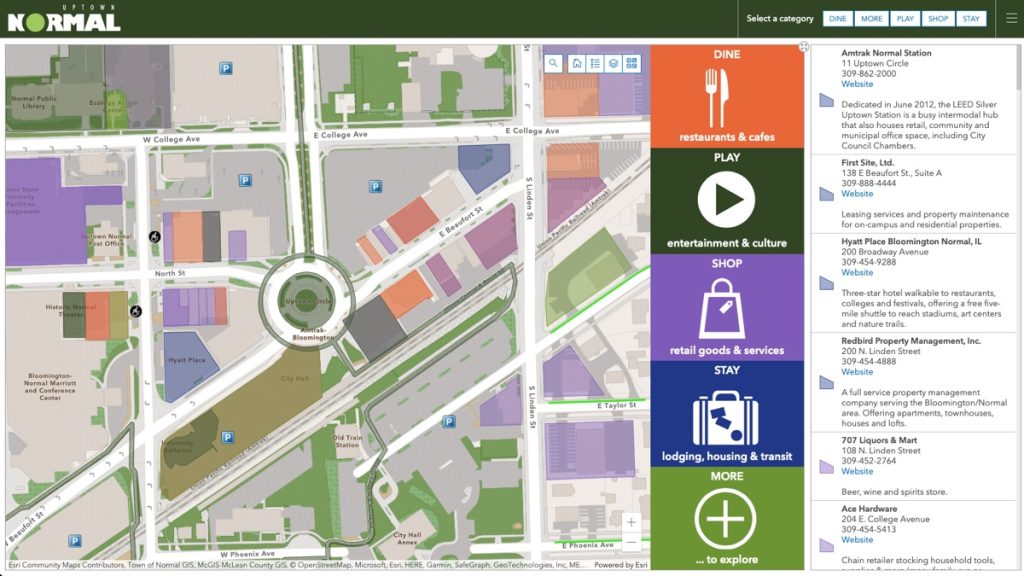Open the Amtrak Normal Station Website link
Viewport: 1024px width, 576px height.
point(857,84)
